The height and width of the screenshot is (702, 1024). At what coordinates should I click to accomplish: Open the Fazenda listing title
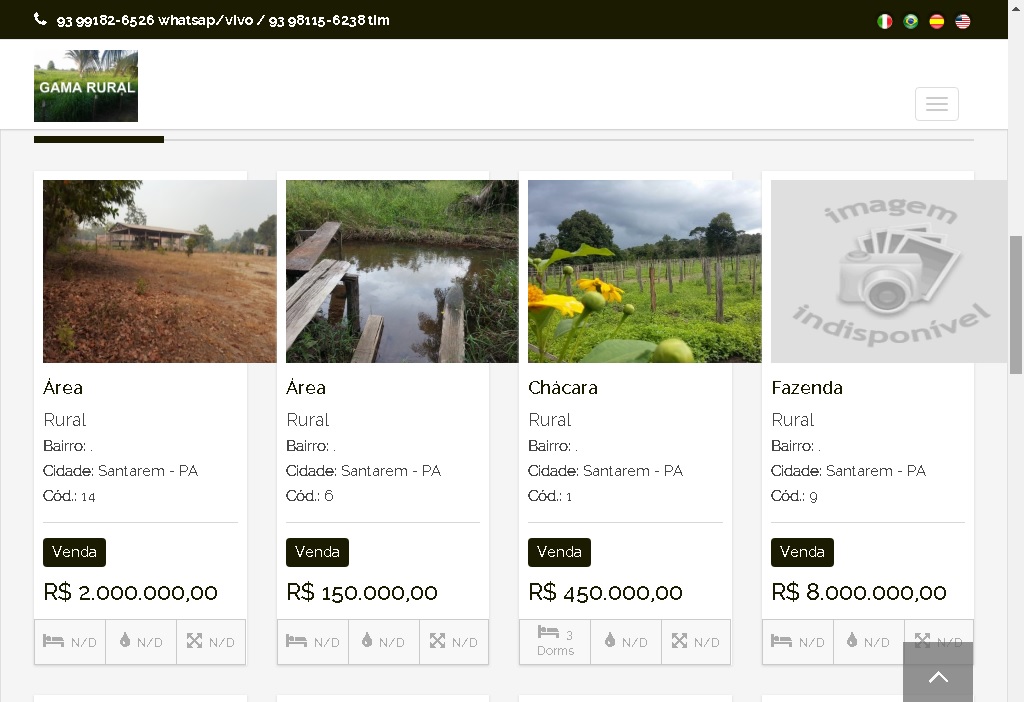pos(807,387)
